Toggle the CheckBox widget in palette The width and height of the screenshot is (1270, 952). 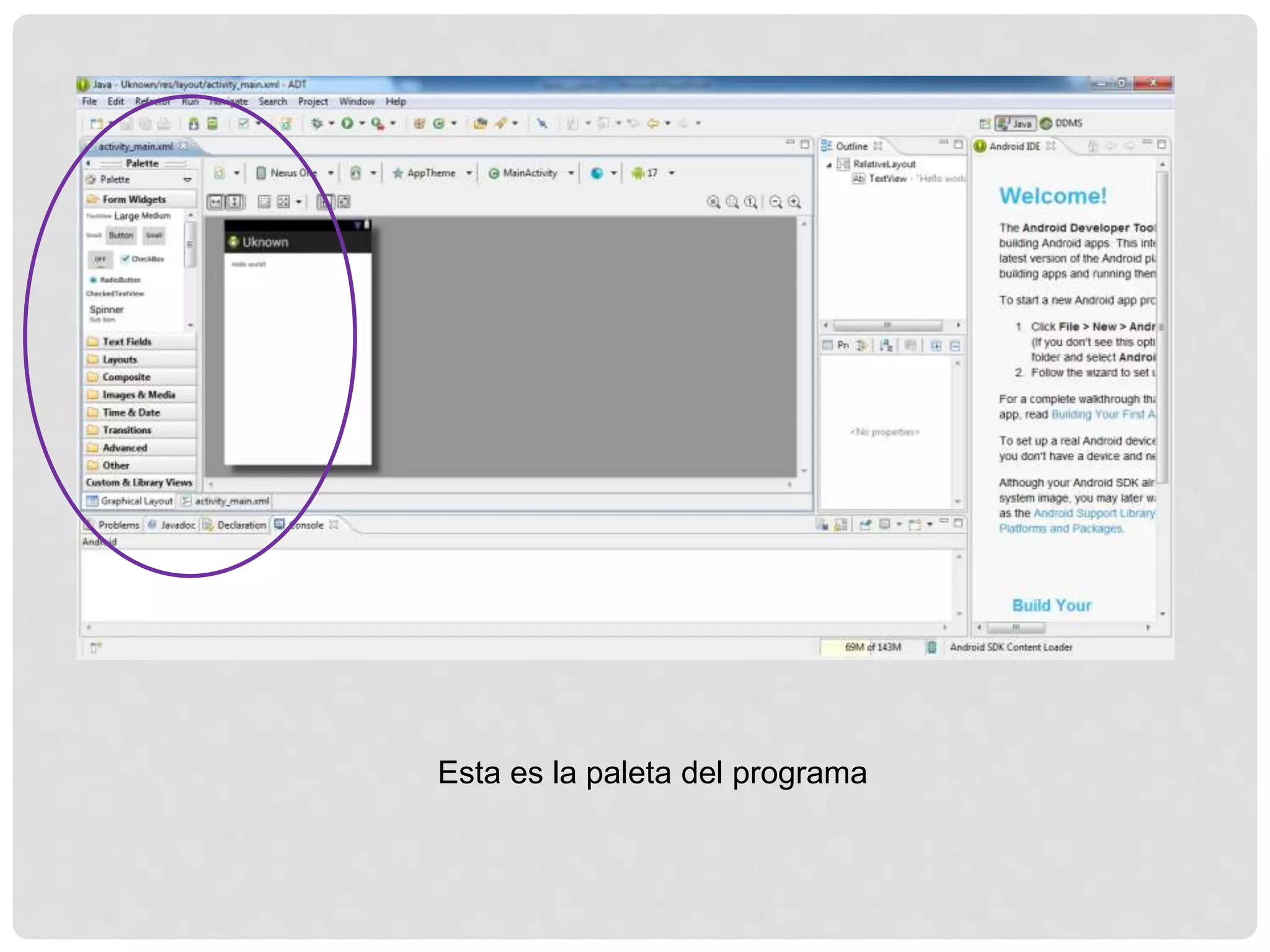(143, 258)
